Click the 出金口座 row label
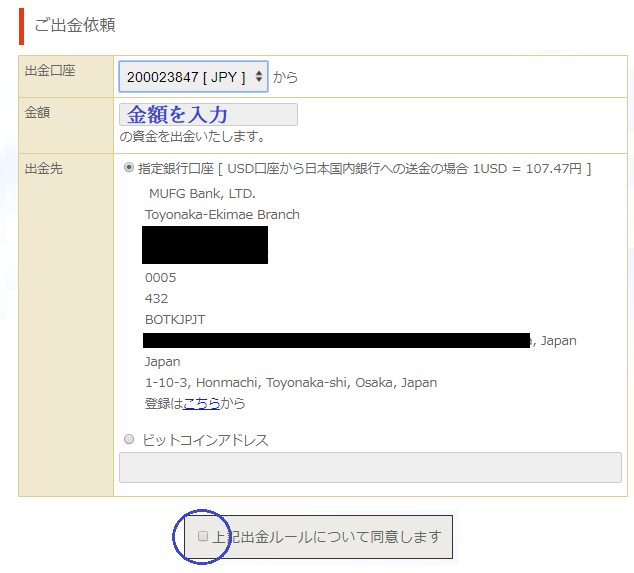The image size is (634, 573). pyautogui.click(x=50, y=71)
